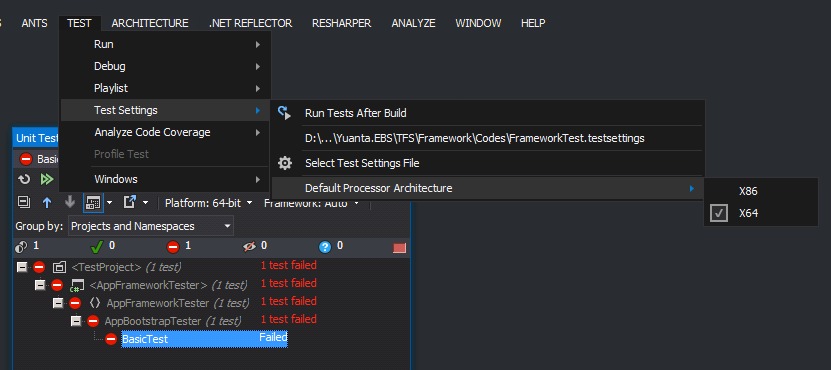
Task: Go to previous test with up arrow
Action: 47,202
